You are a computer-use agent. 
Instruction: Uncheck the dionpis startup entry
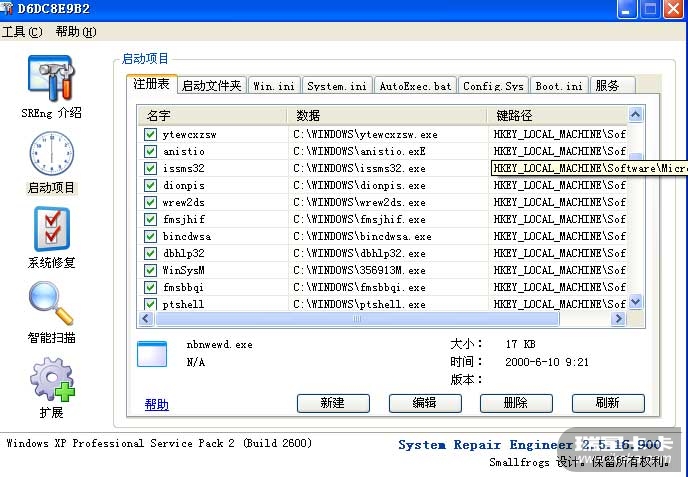click(x=150, y=185)
